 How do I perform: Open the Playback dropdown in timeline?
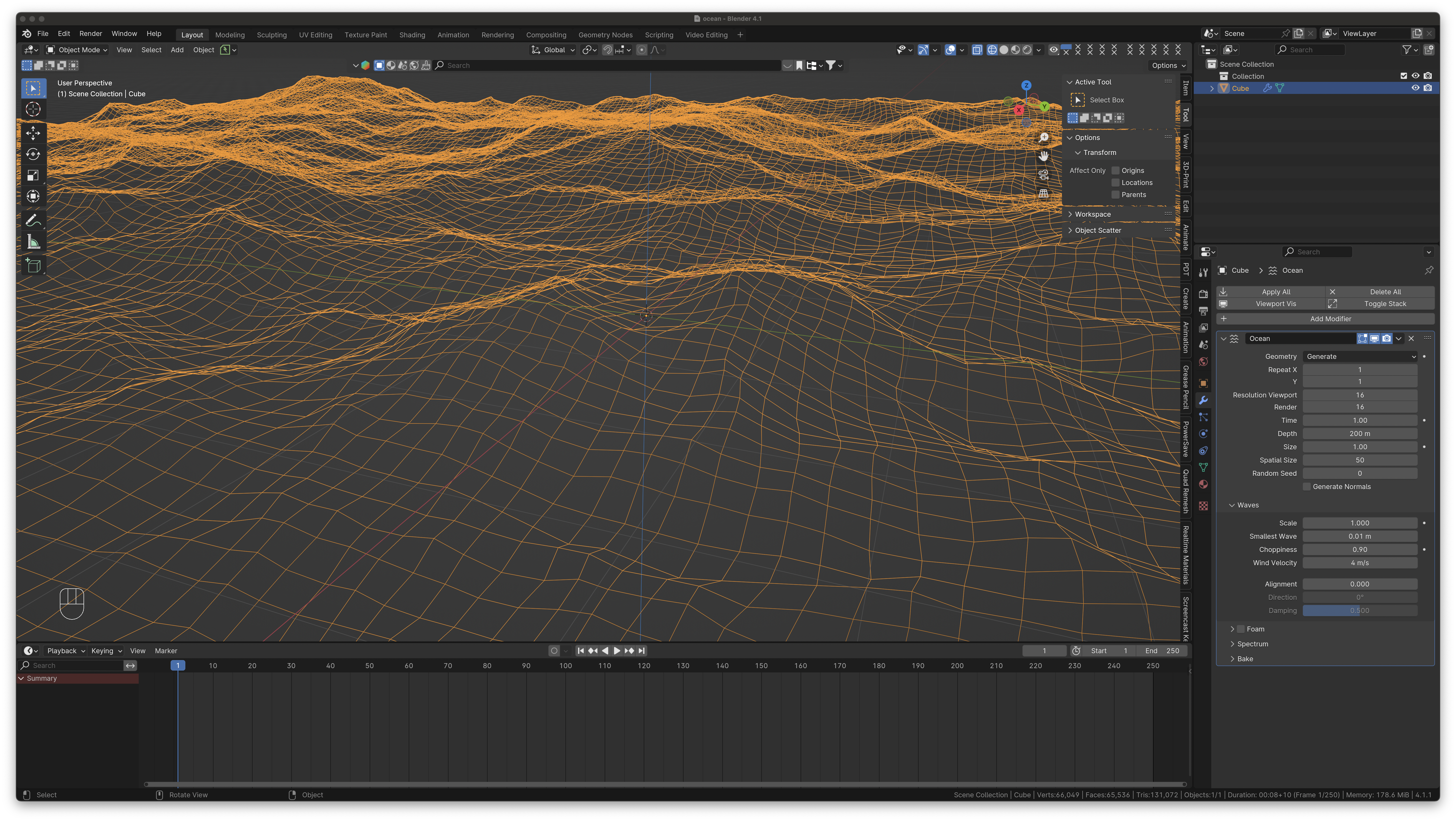(66, 651)
